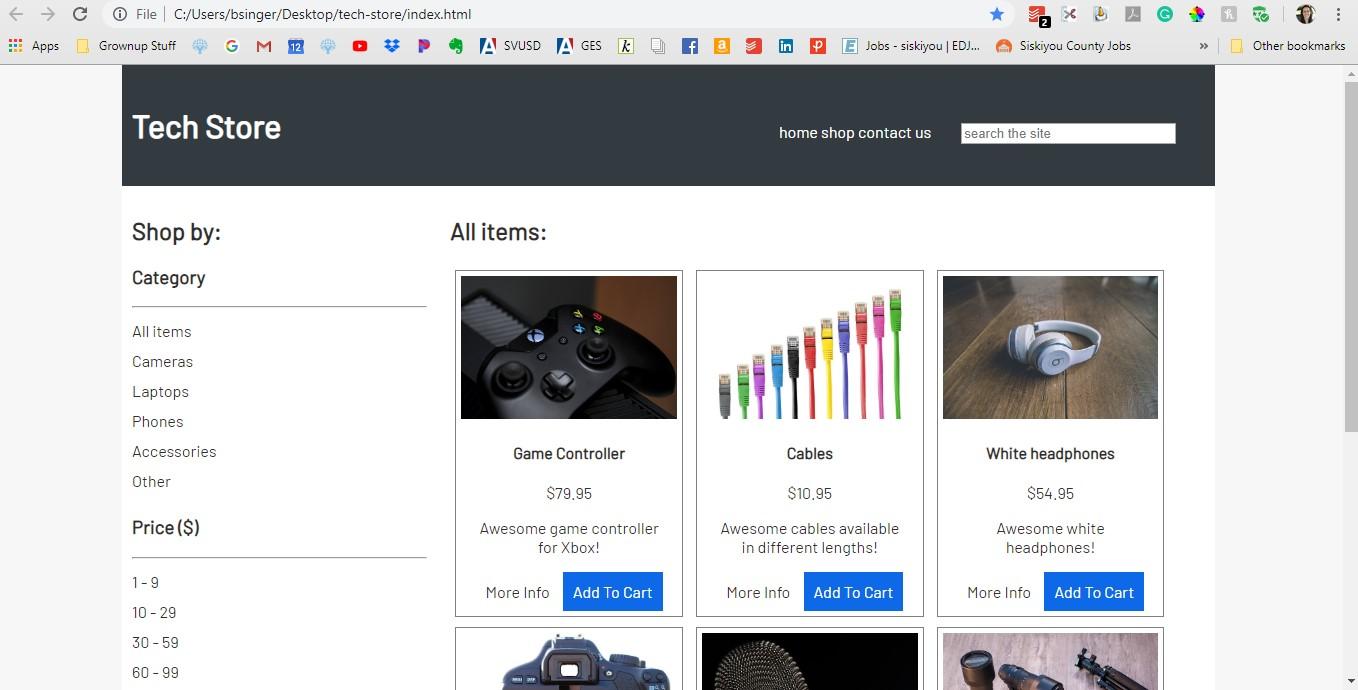Open the YouTube bookmark icon
Viewport: 1358px width, 690px height.
tap(360, 45)
